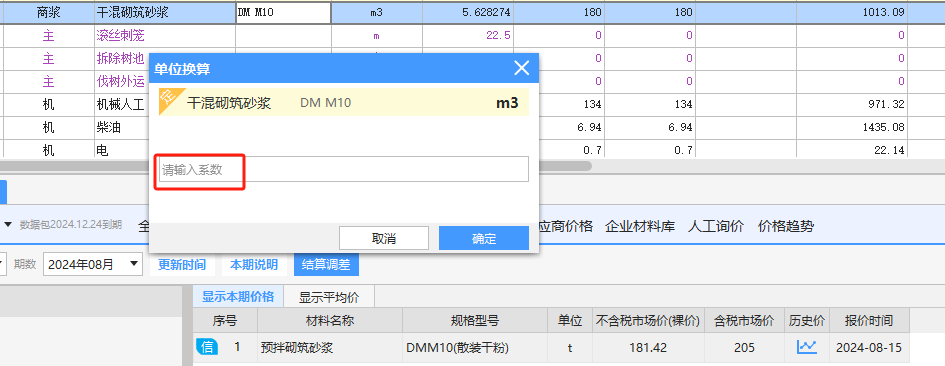Click the 材料名称 column header

(x=330, y=320)
